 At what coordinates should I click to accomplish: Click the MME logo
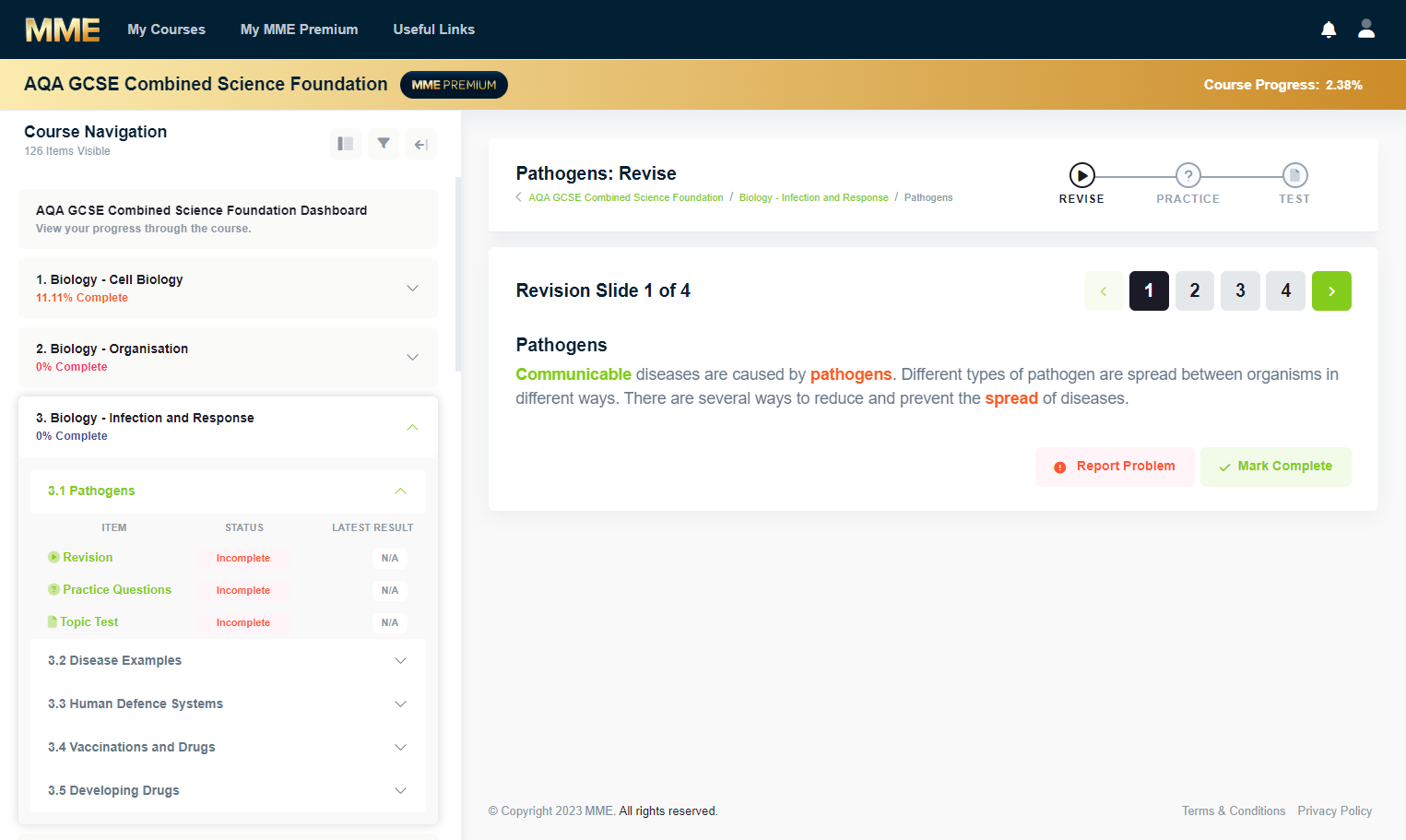(x=63, y=30)
